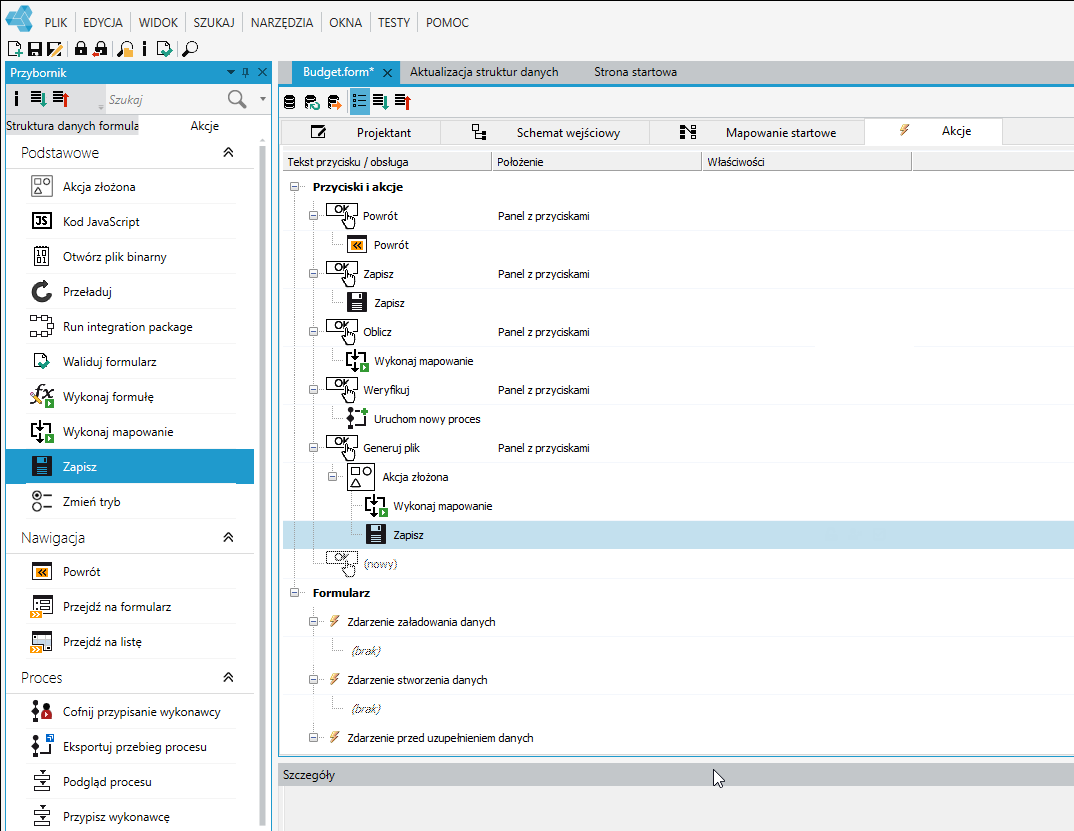Click the new document icon in the main toolbar
The width and height of the screenshot is (1074, 831).
[14, 49]
